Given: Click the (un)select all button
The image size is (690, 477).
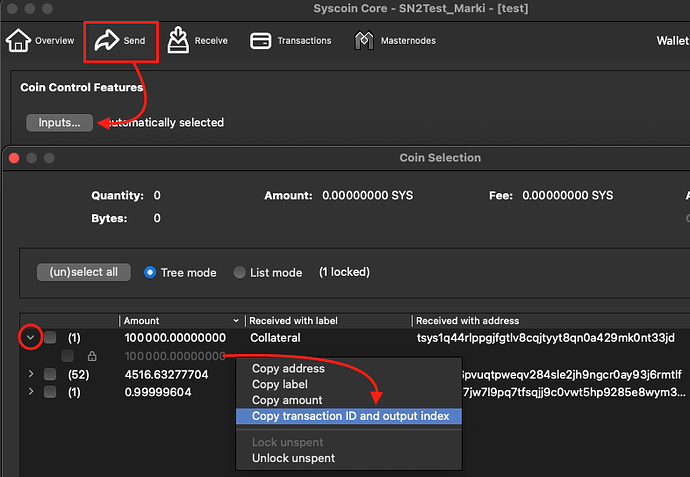Looking at the screenshot, I should pos(84,272).
